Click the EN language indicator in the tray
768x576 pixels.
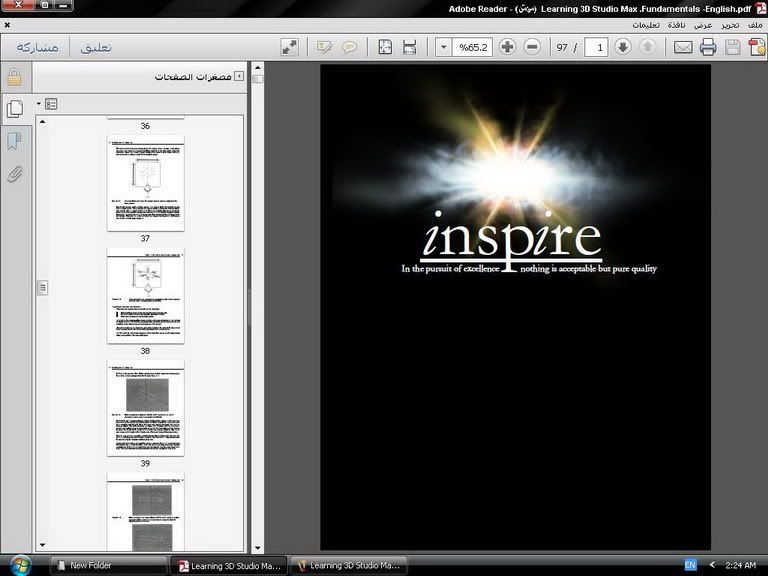[690, 565]
